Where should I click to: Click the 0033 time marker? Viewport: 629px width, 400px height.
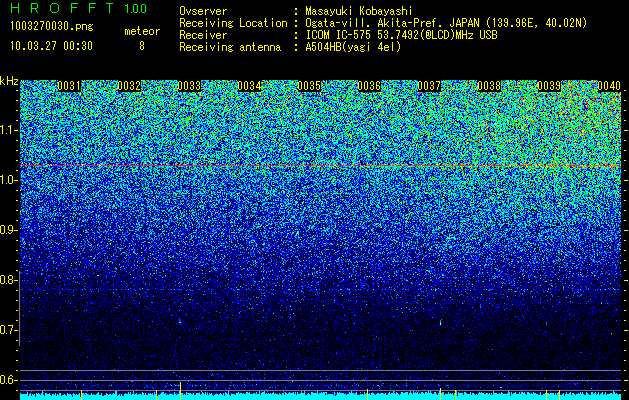pos(189,86)
